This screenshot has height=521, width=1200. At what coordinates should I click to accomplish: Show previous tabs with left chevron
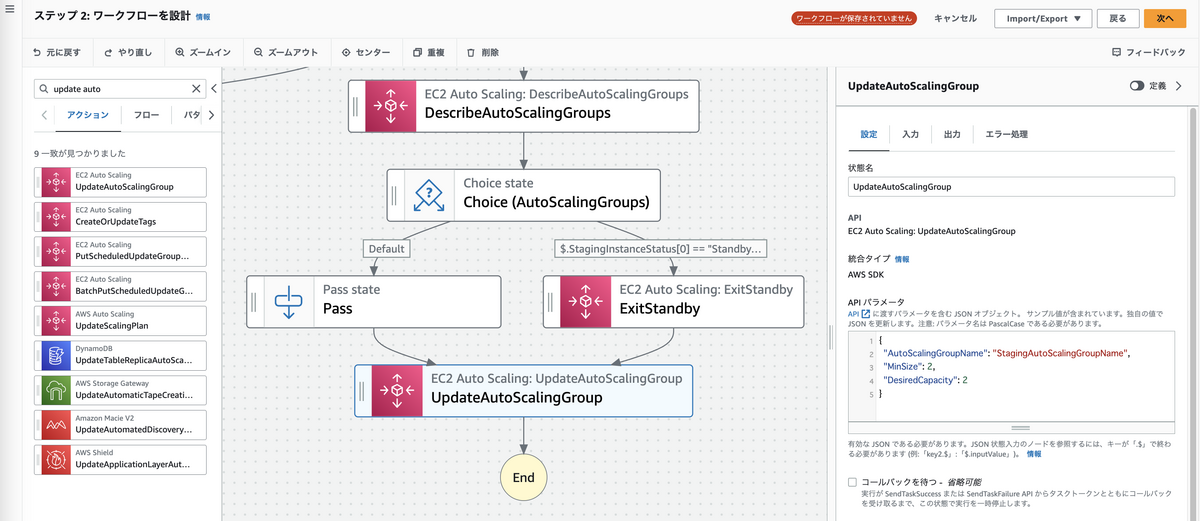(45, 115)
